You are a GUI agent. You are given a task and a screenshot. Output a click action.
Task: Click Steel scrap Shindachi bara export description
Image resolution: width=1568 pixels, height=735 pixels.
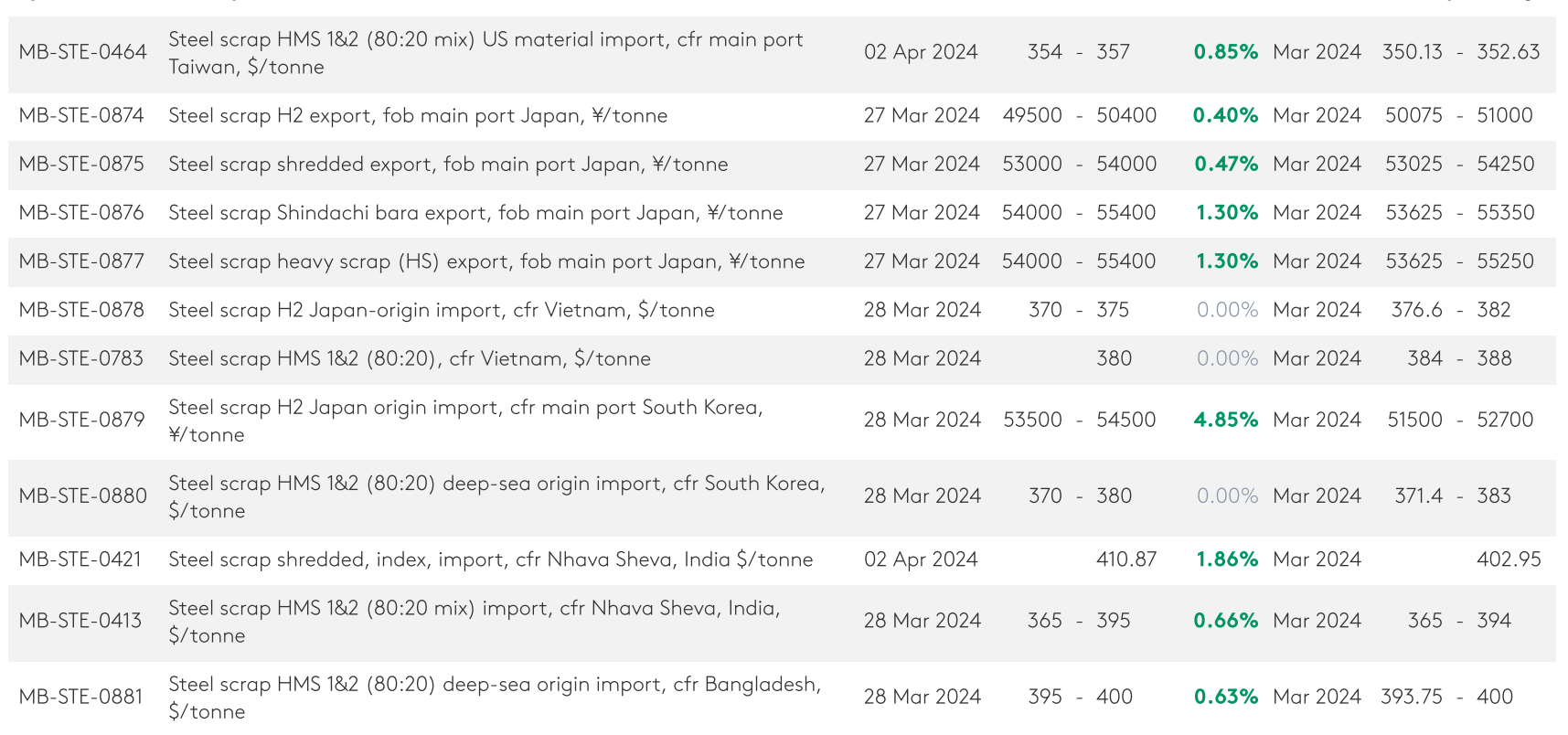475,213
